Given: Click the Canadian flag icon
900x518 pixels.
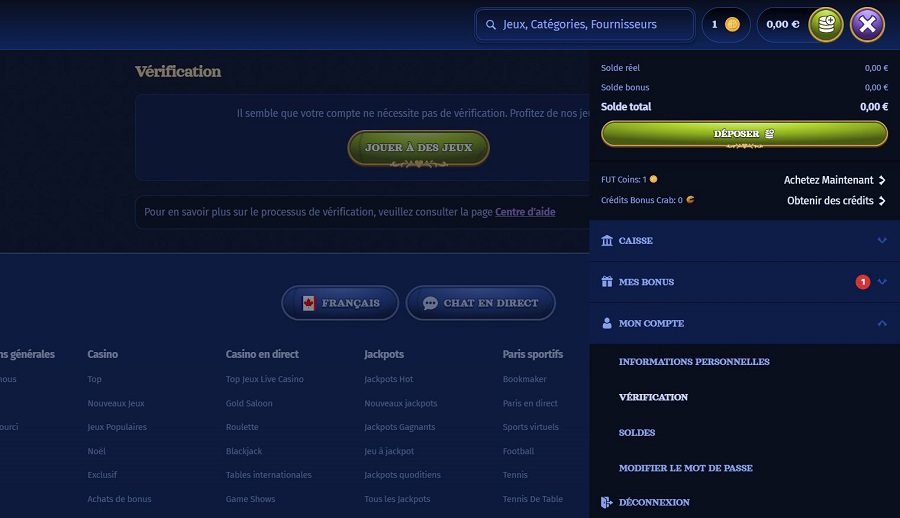Looking at the screenshot, I should (309, 303).
